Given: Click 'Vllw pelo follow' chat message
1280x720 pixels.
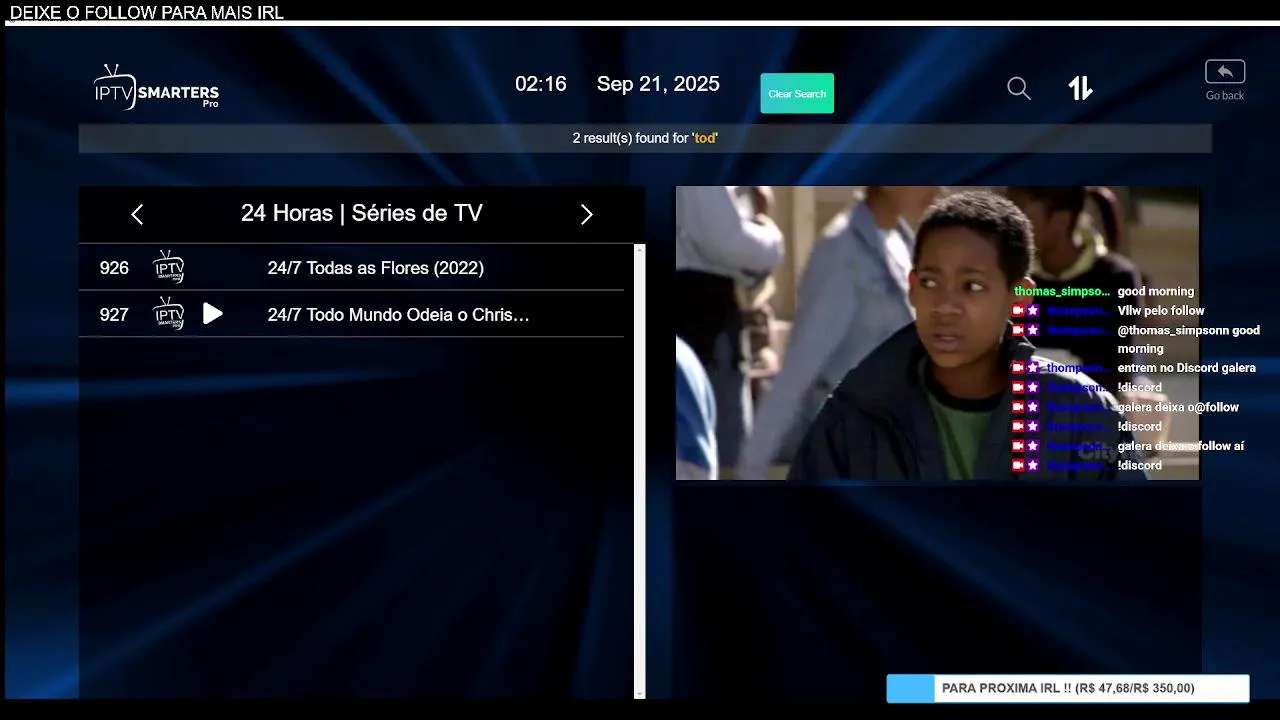Looking at the screenshot, I should click(1161, 311).
